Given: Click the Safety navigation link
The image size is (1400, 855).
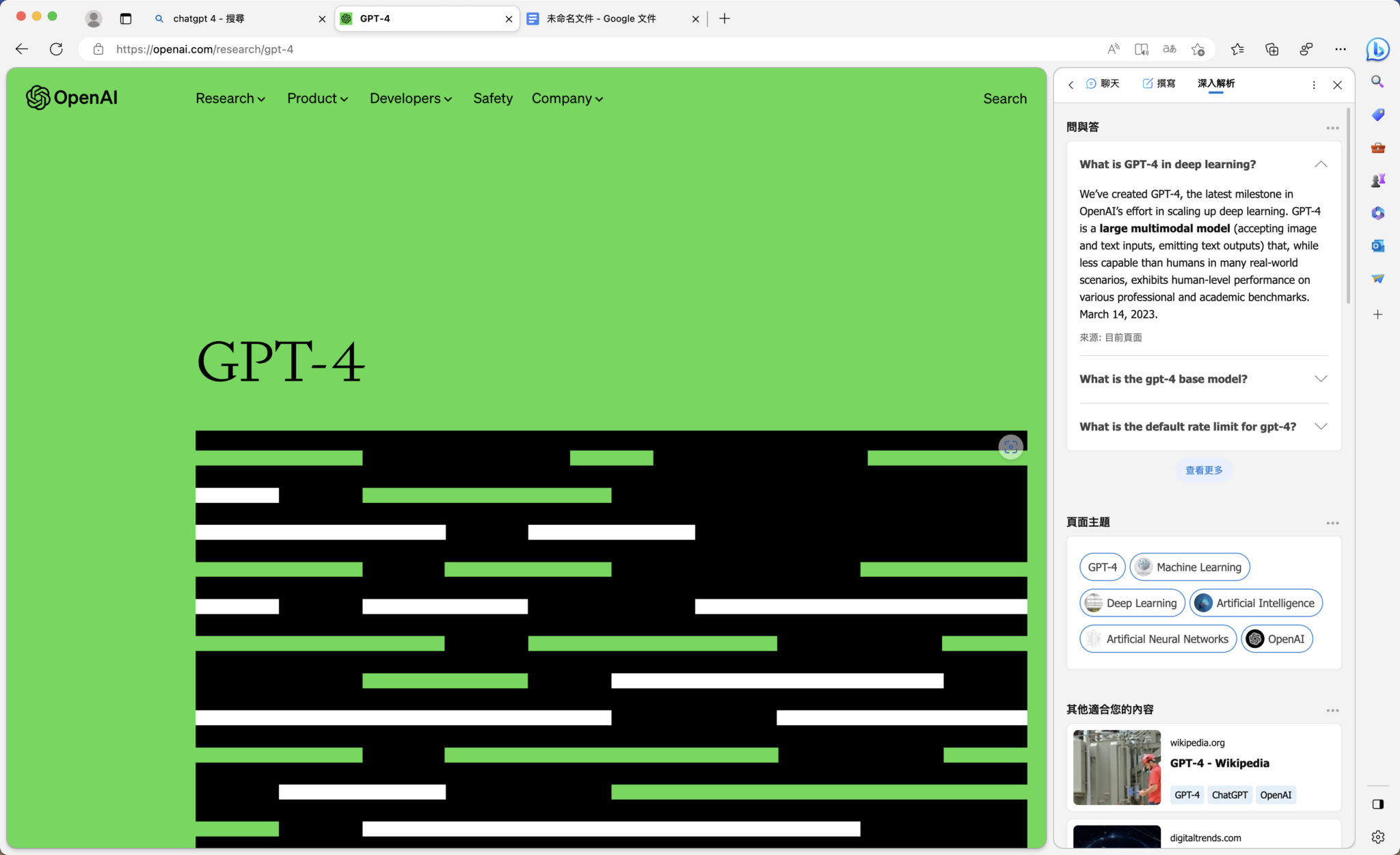Looking at the screenshot, I should click(492, 98).
